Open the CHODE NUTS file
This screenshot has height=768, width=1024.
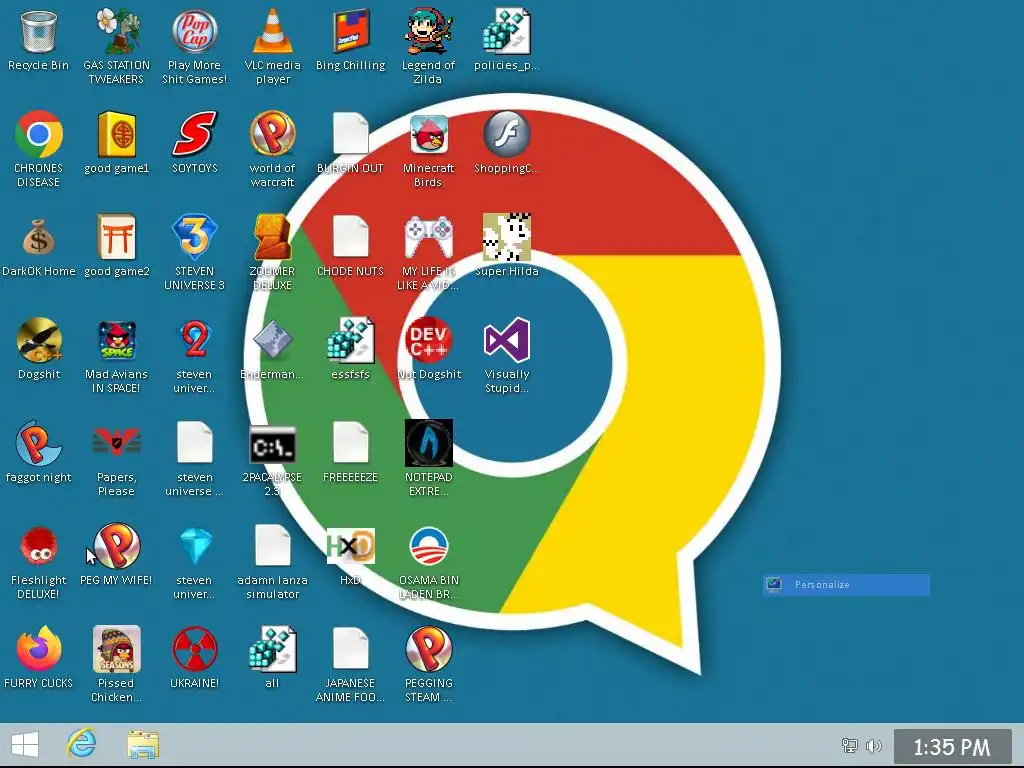coord(351,236)
